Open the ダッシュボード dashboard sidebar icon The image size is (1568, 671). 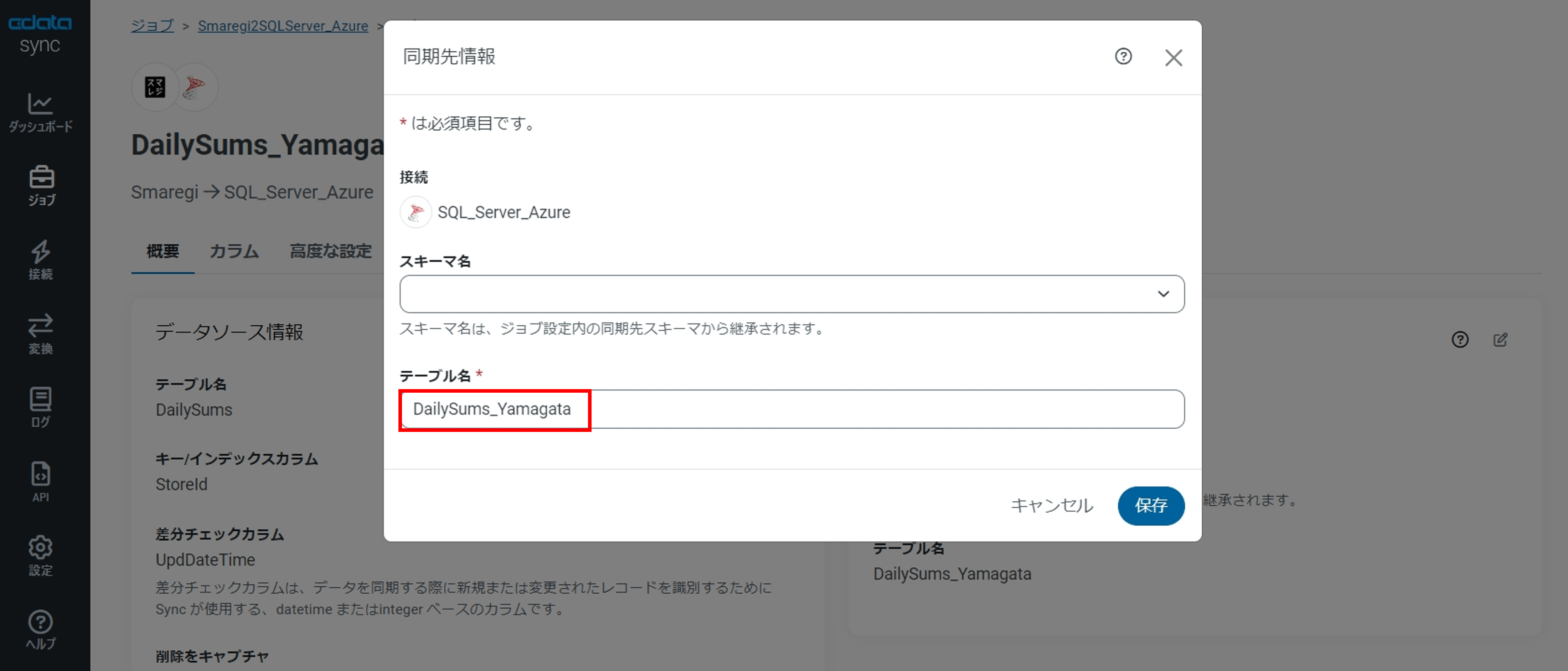(x=40, y=112)
